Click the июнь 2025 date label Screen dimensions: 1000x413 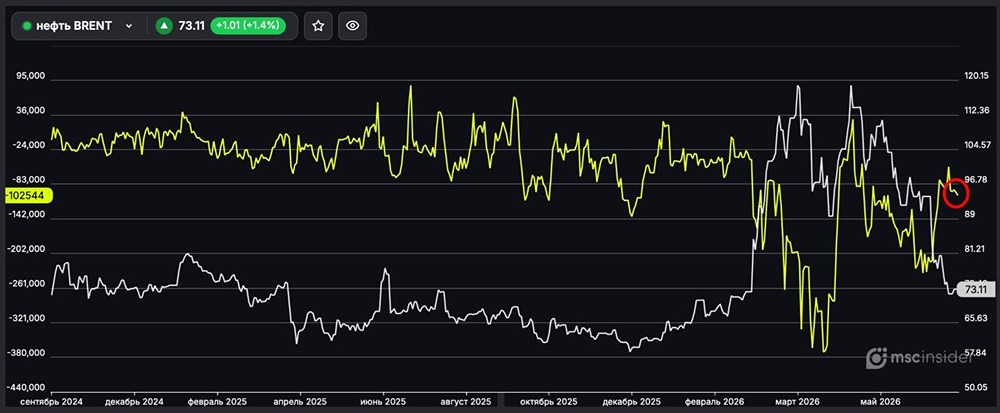coord(383,402)
